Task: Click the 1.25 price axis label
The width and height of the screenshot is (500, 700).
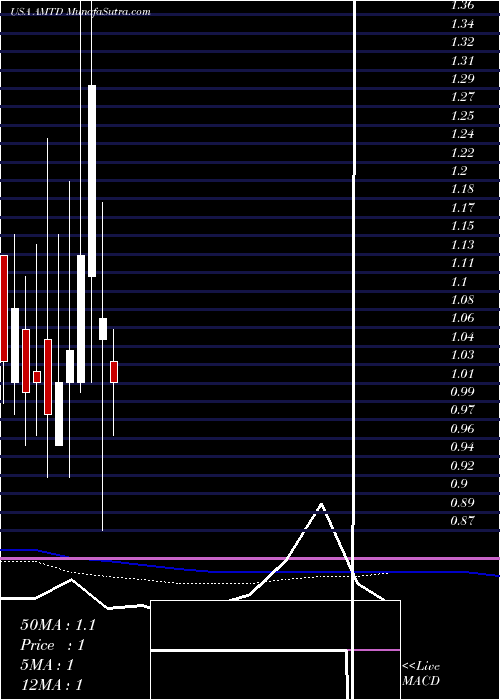Action: click(462, 116)
